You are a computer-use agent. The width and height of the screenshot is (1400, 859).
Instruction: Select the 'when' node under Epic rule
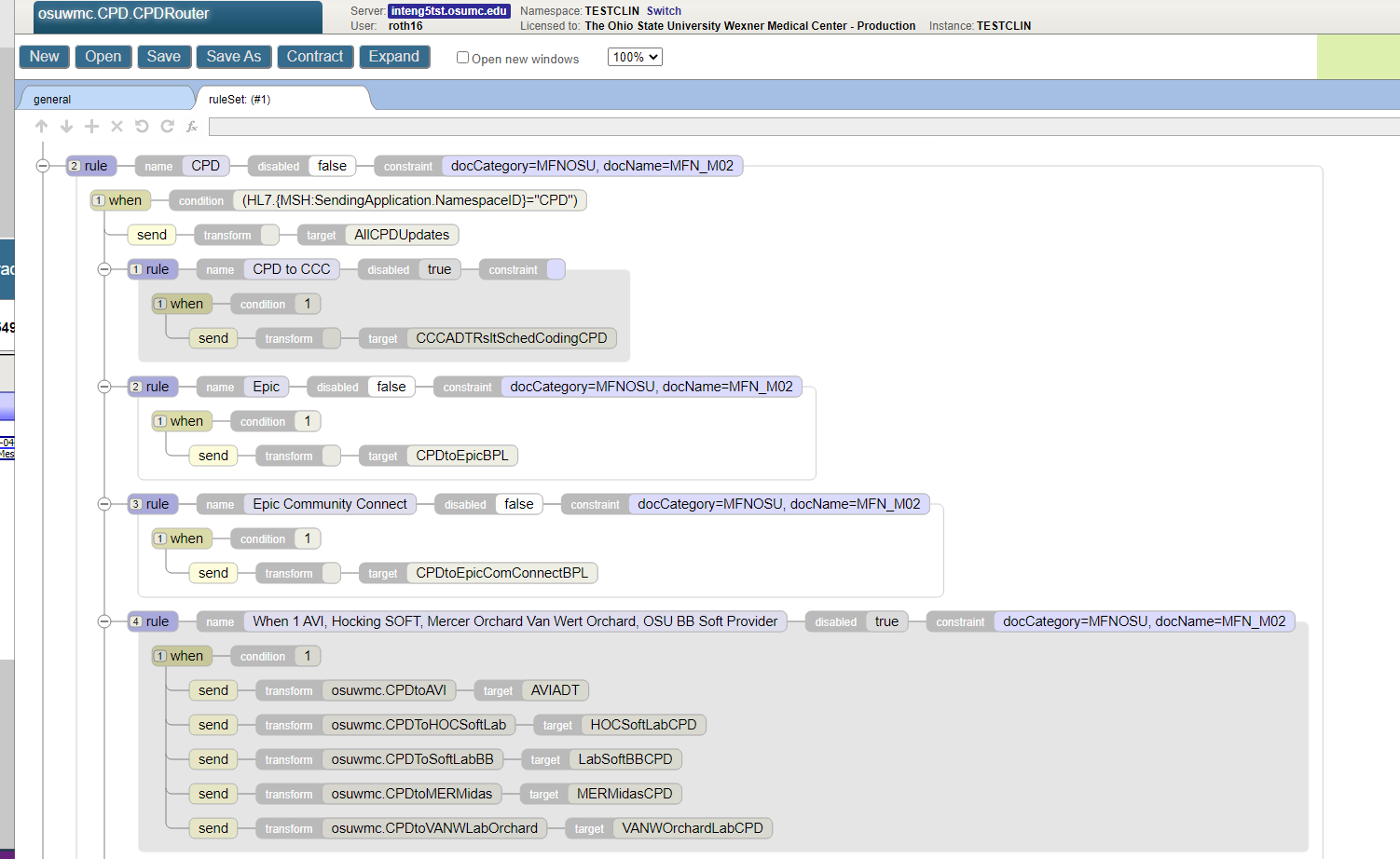pyautogui.click(x=182, y=421)
